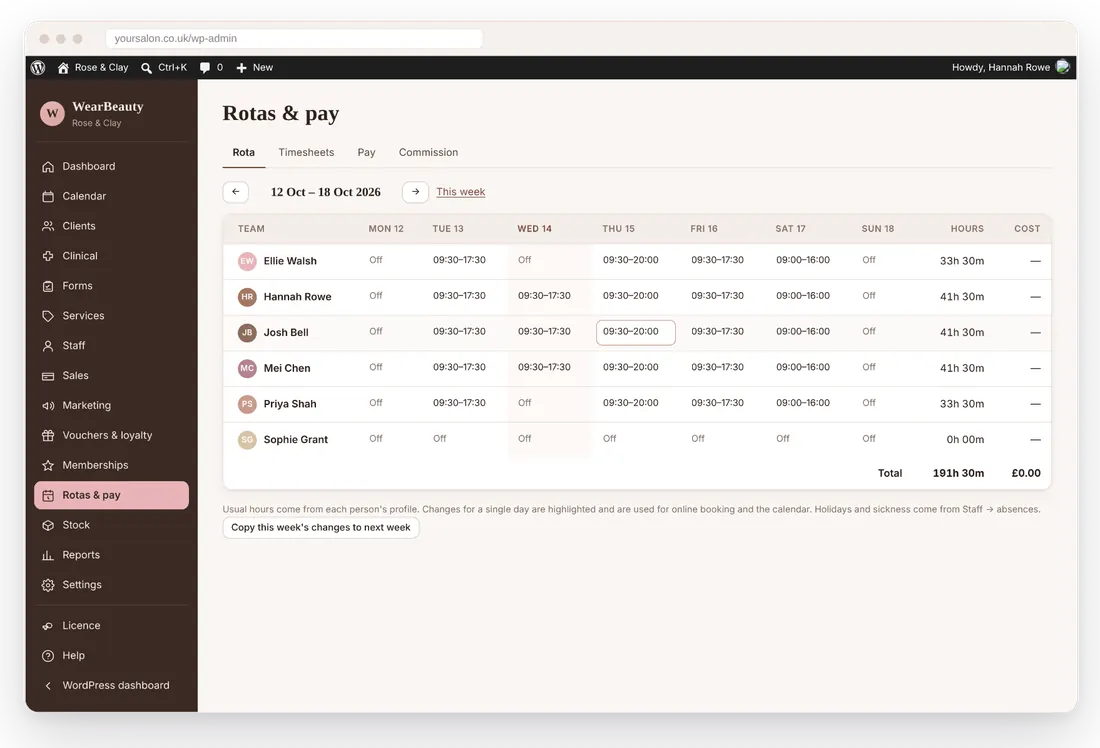Go to next week with right arrow
1100x748 pixels.
[x=415, y=192]
